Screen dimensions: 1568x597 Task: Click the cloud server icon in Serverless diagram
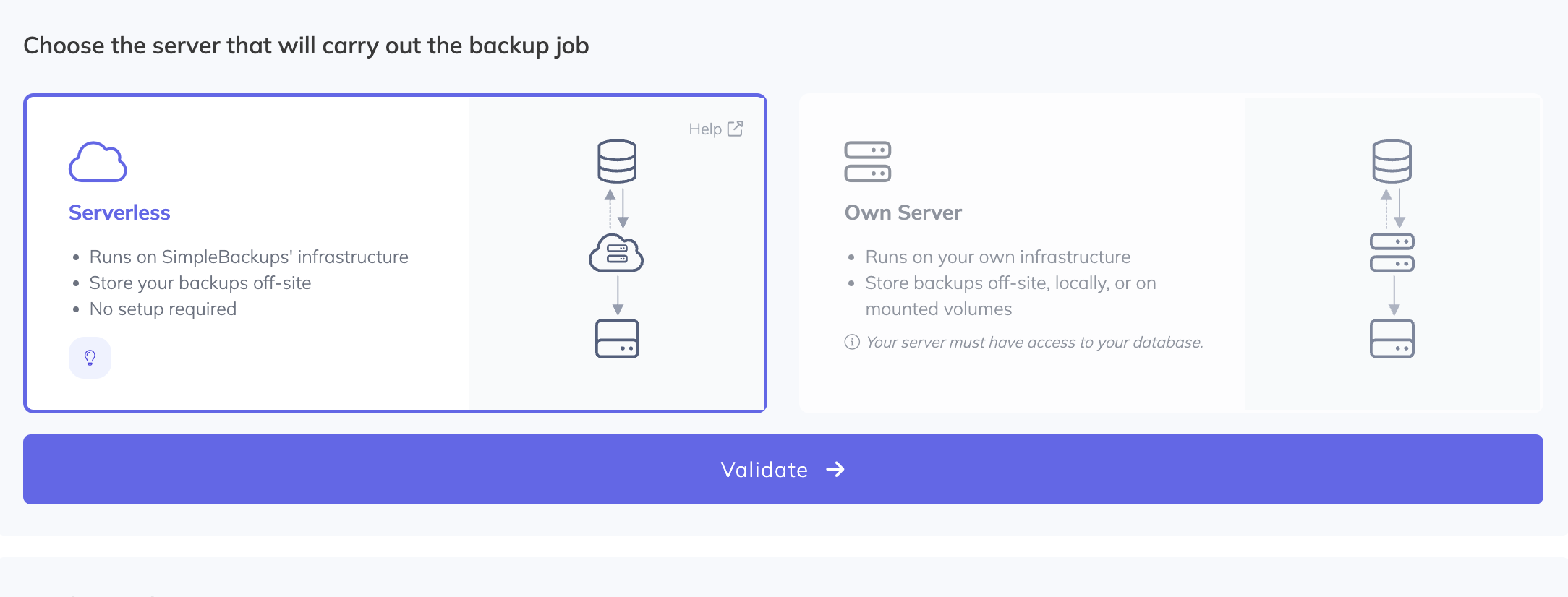616,253
